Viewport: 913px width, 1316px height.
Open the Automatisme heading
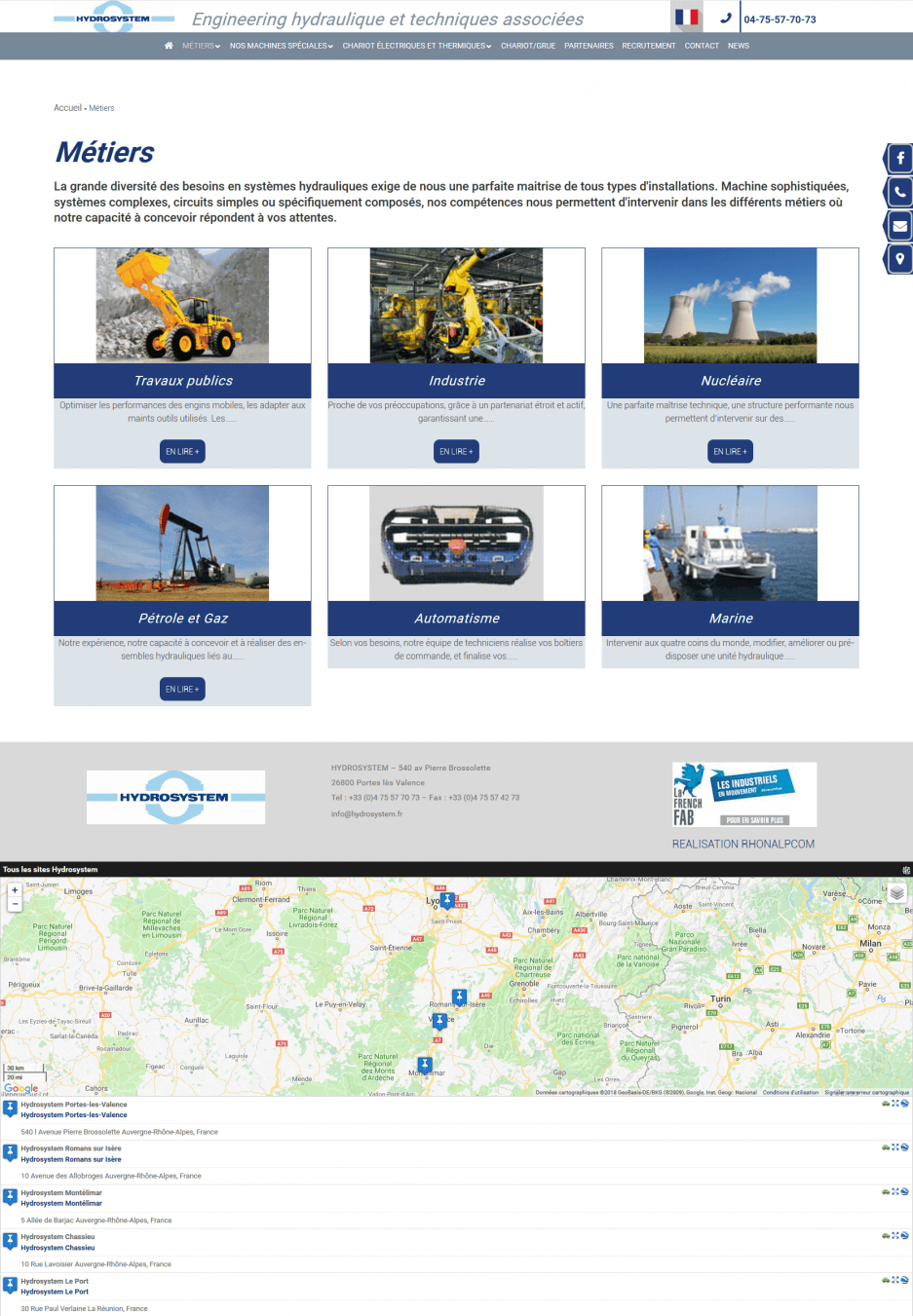457,619
